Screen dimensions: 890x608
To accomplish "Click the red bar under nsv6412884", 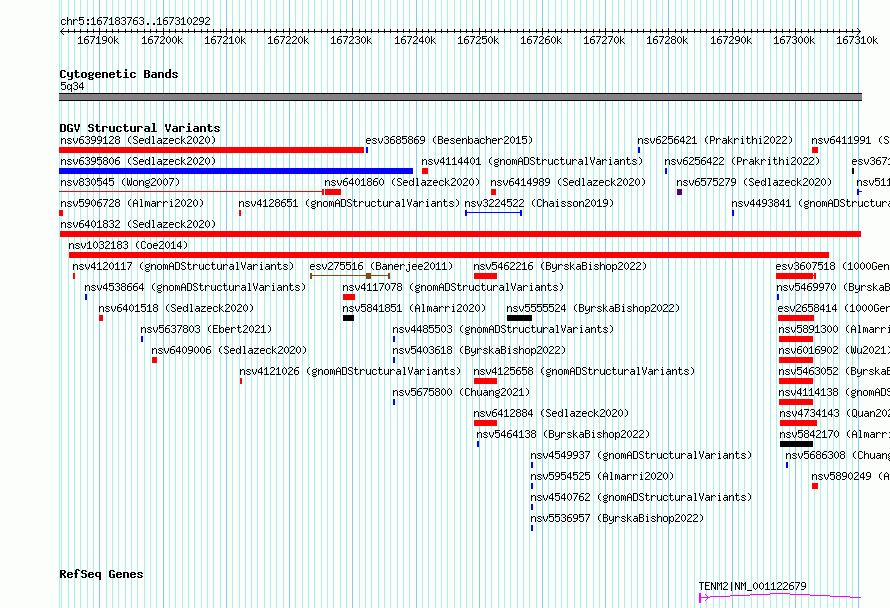I will [x=485, y=423].
